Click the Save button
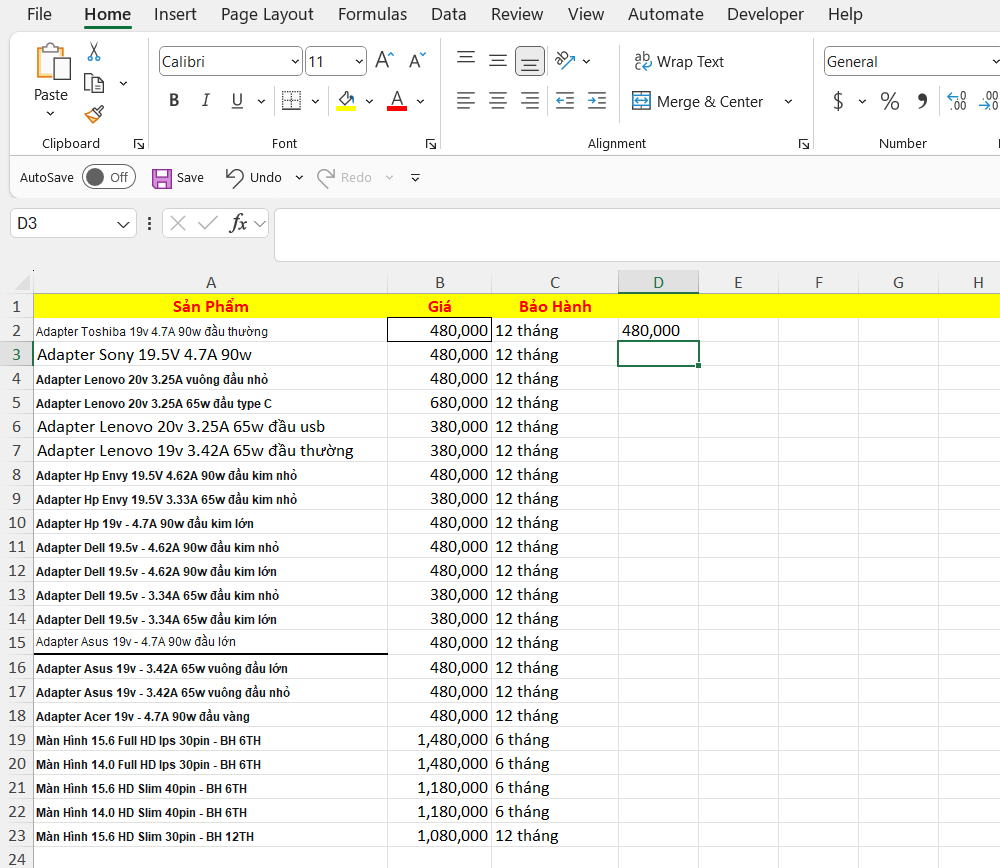Screen dimensions: 1000x868 pyautogui.click(x=177, y=177)
